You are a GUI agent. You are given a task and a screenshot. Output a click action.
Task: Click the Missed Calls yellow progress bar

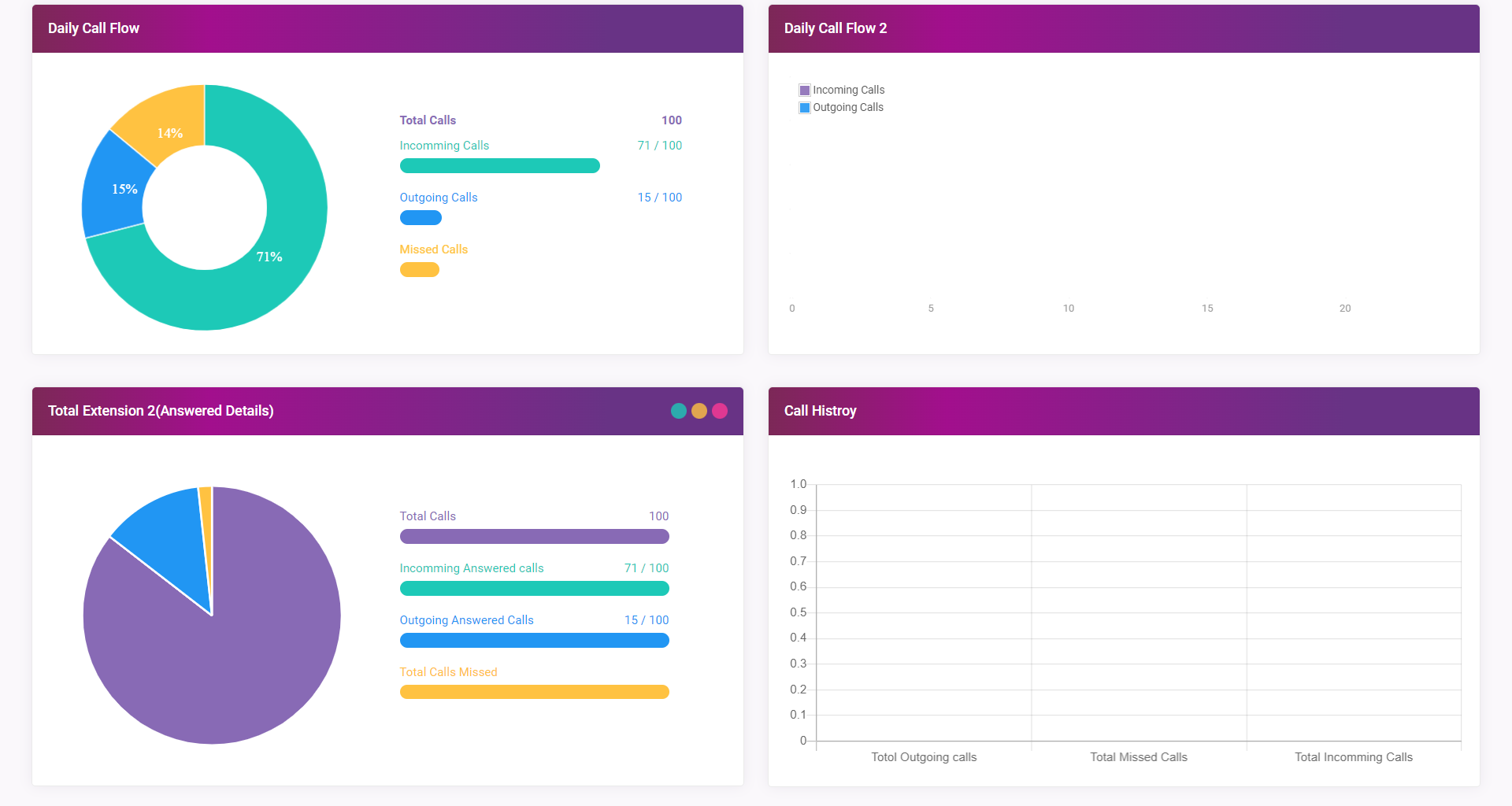[419, 270]
